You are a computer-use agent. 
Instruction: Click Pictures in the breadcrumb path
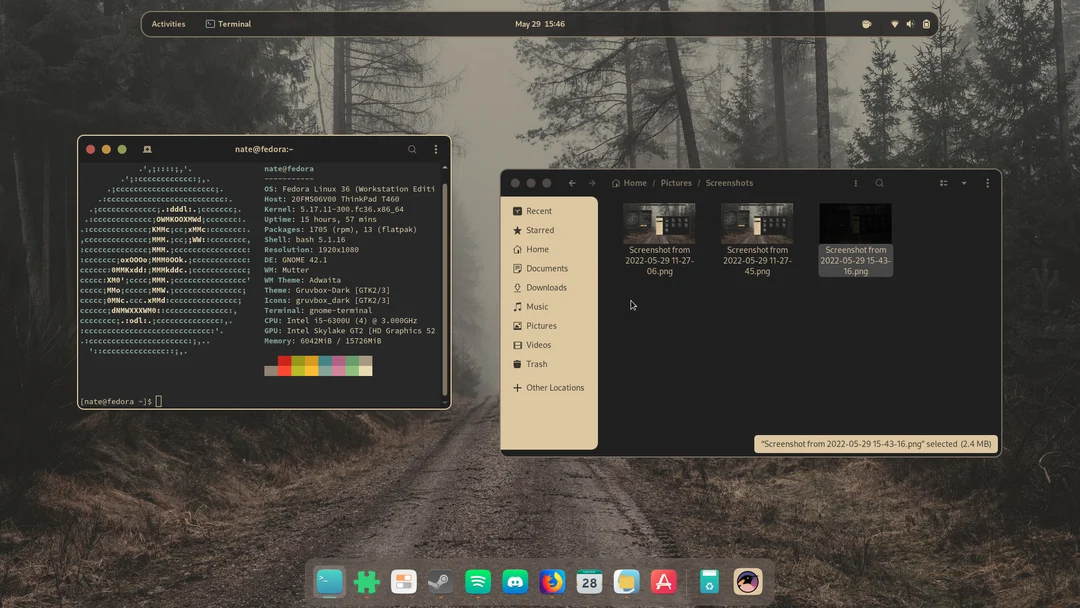pos(676,183)
